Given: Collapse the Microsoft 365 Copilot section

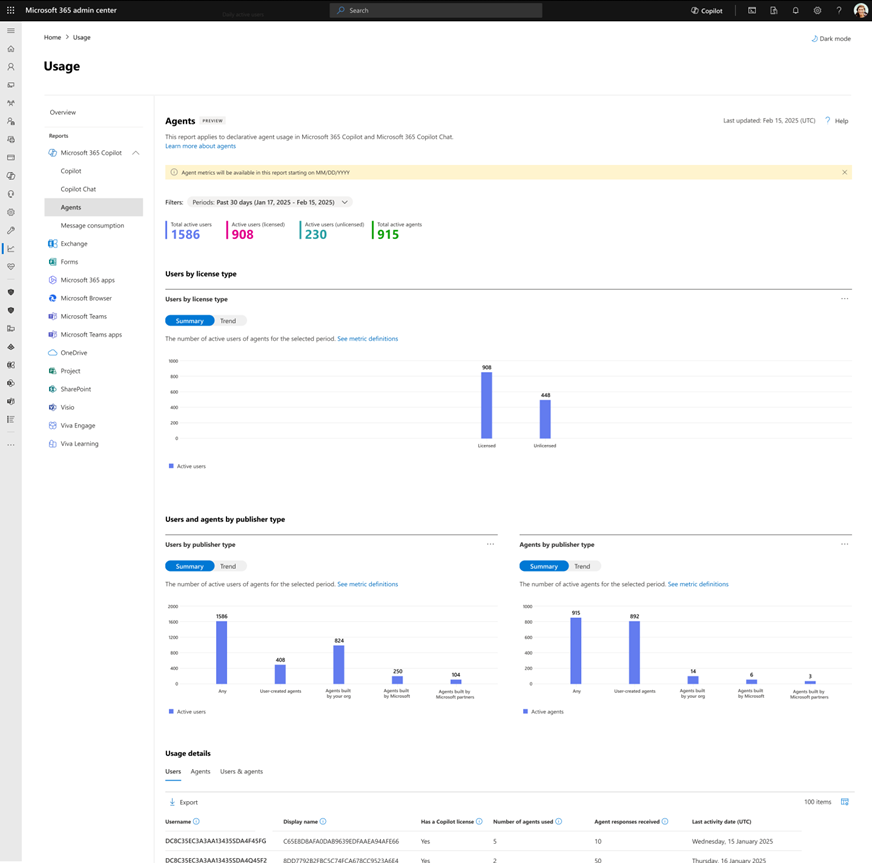Looking at the screenshot, I should point(135,153).
